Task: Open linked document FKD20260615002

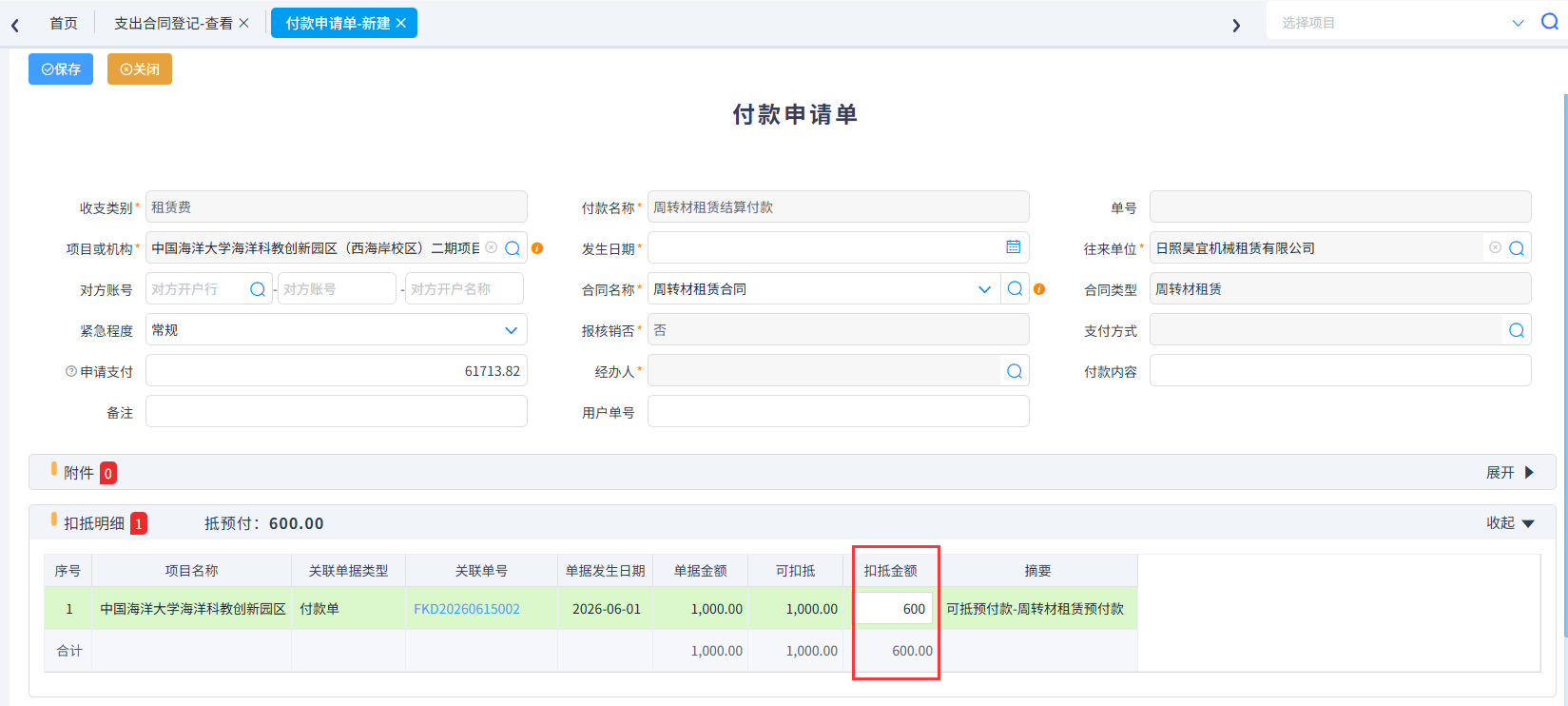Action: [467, 609]
